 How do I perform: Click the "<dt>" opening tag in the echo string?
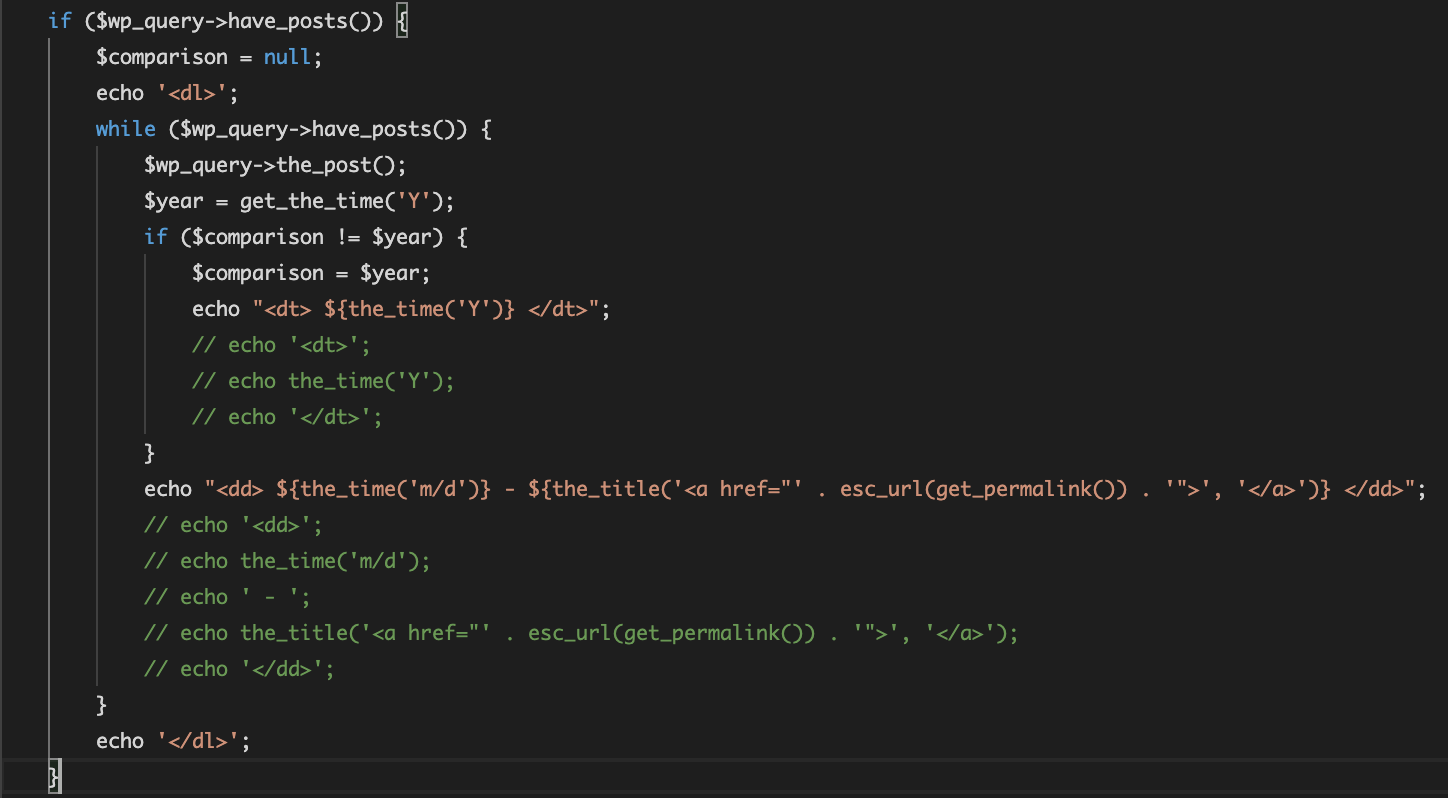[288, 309]
